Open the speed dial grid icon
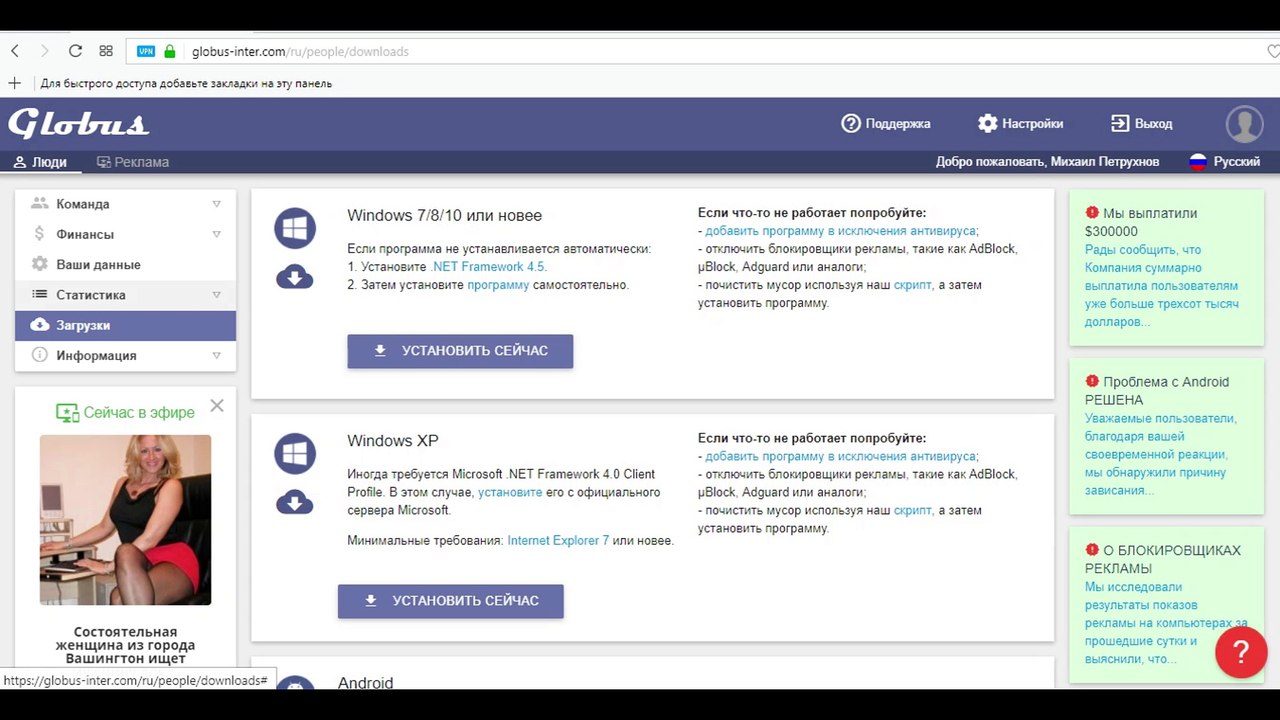 [106, 51]
